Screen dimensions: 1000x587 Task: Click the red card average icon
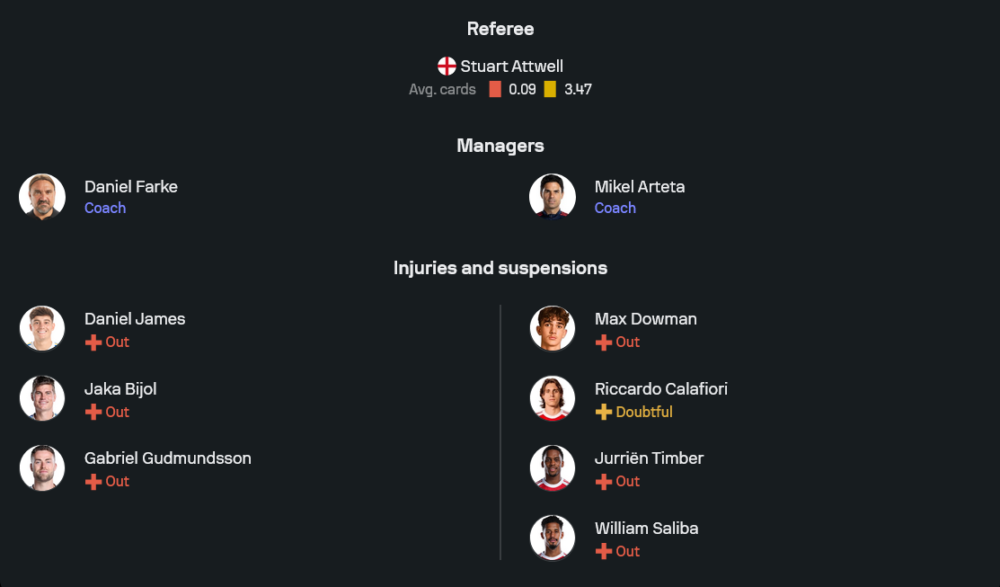pyautogui.click(x=495, y=89)
